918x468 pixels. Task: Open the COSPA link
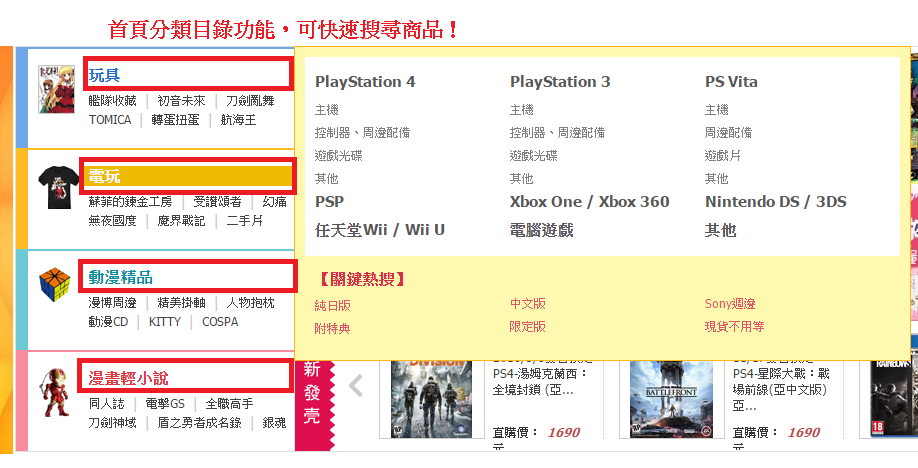click(x=220, y=322)
